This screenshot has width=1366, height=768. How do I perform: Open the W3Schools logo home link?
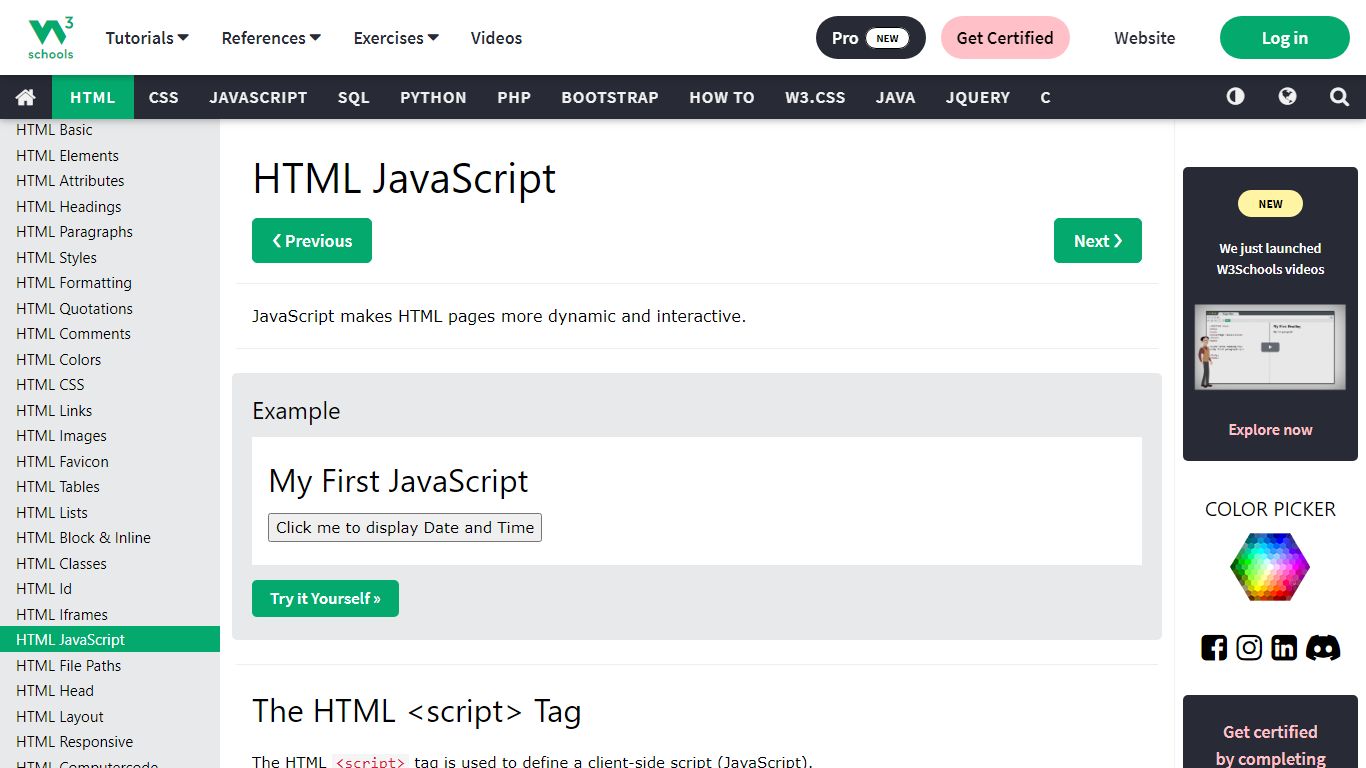pyautogui.click(x=51, y=38)
